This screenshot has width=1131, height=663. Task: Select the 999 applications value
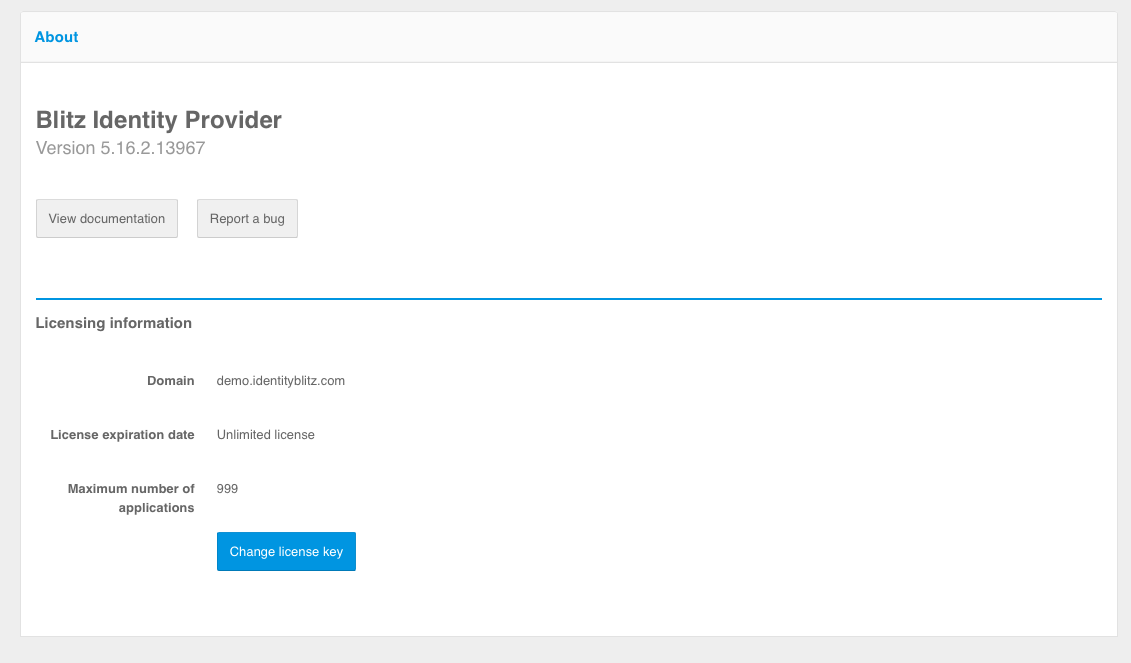(227, 489)
